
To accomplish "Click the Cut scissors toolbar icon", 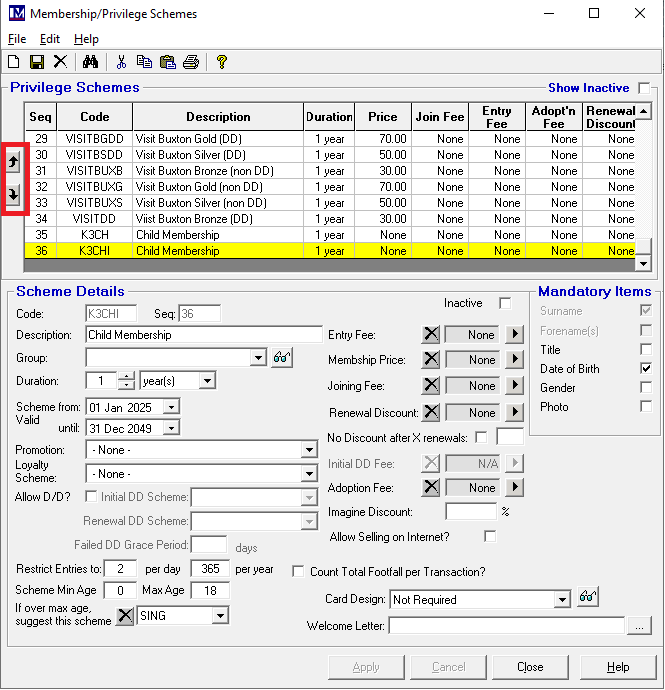I will click(x=121, y=62).
